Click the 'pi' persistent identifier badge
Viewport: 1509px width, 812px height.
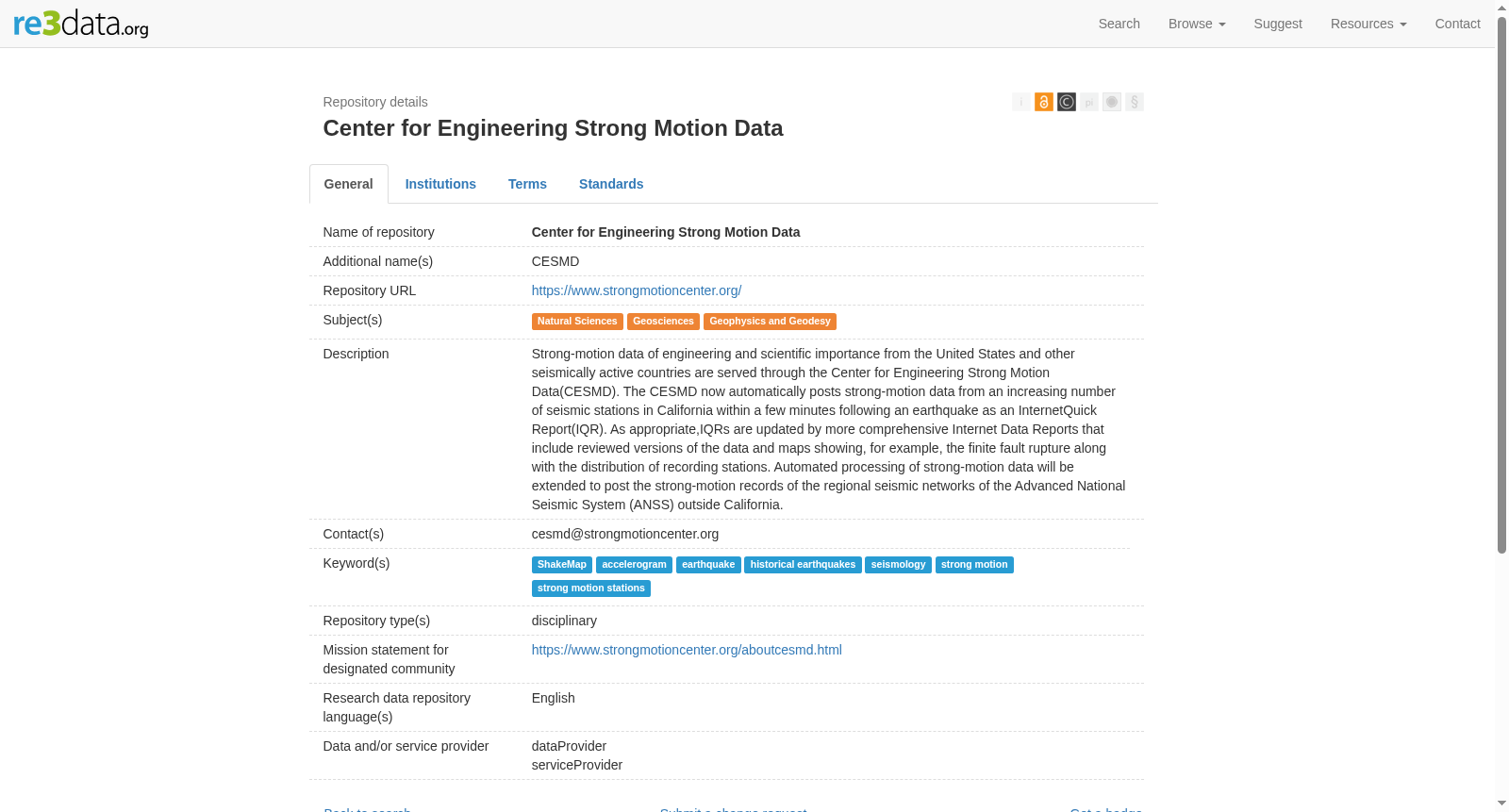(1089, 102)
